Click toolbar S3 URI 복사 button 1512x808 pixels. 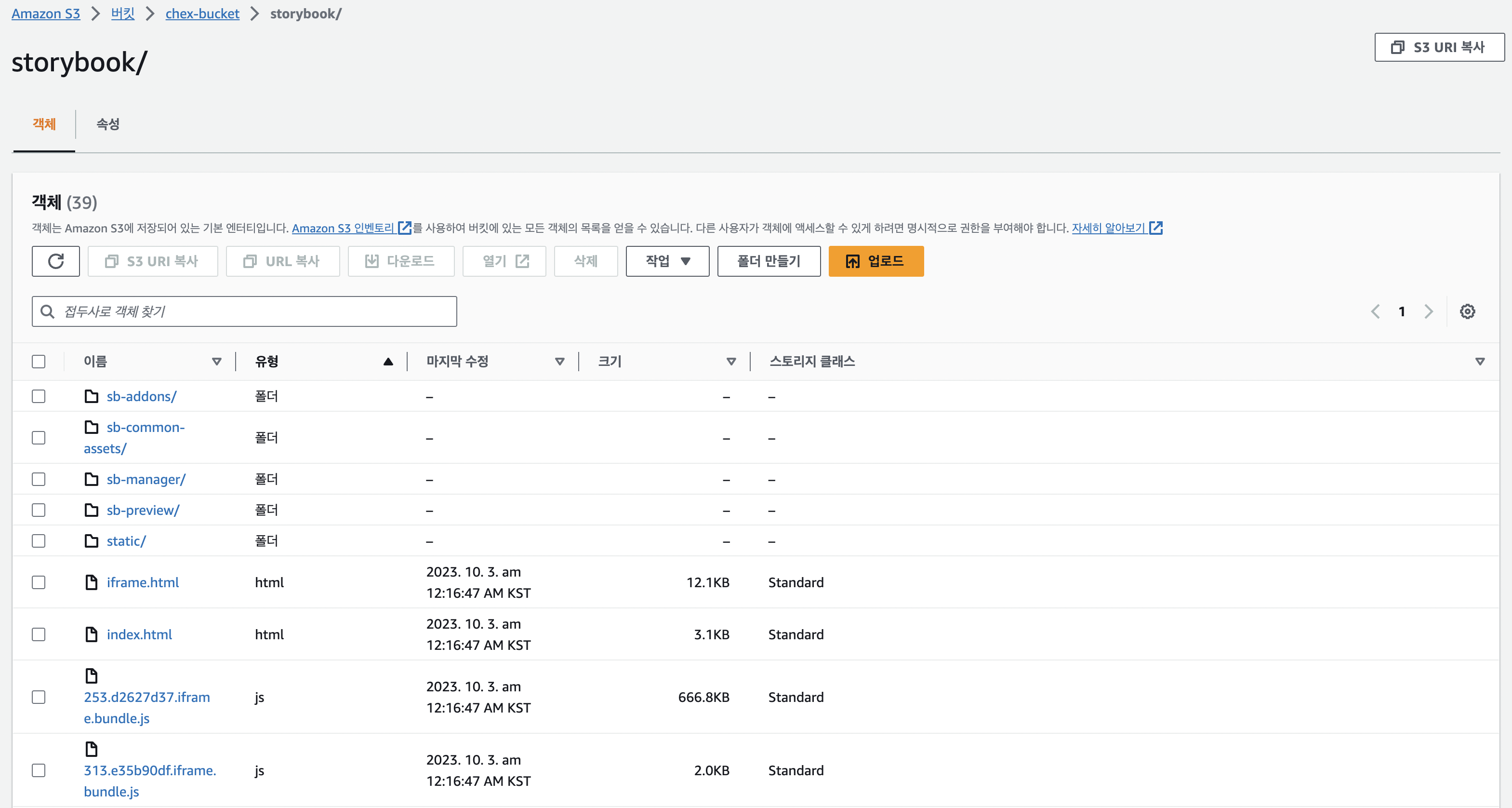pyautogui.click(x=153, y=261)
